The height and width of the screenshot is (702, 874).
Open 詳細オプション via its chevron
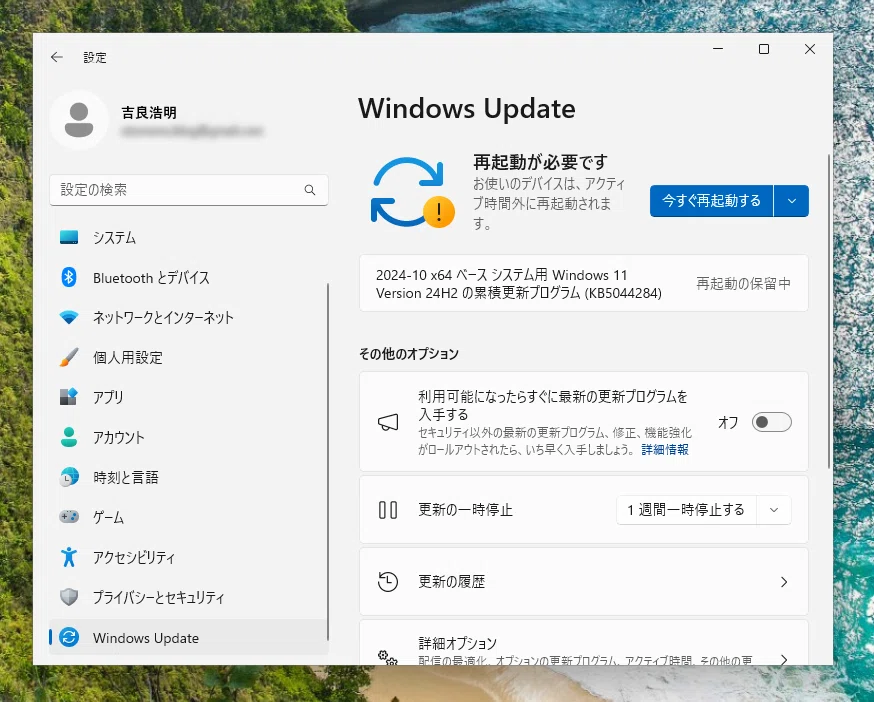[784, 659]
